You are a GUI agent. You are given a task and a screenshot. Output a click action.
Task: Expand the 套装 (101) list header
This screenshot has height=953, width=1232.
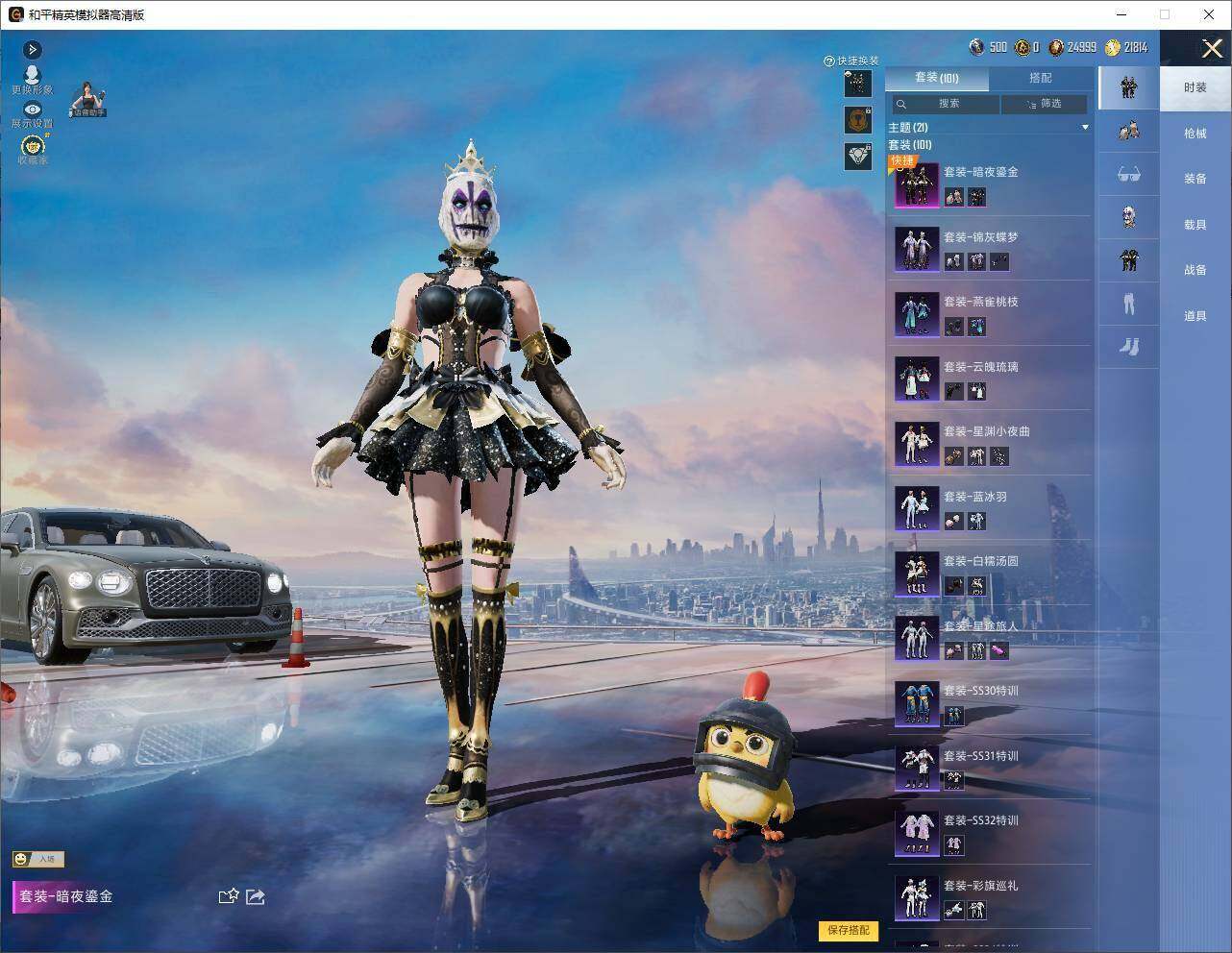click(910, 145)
